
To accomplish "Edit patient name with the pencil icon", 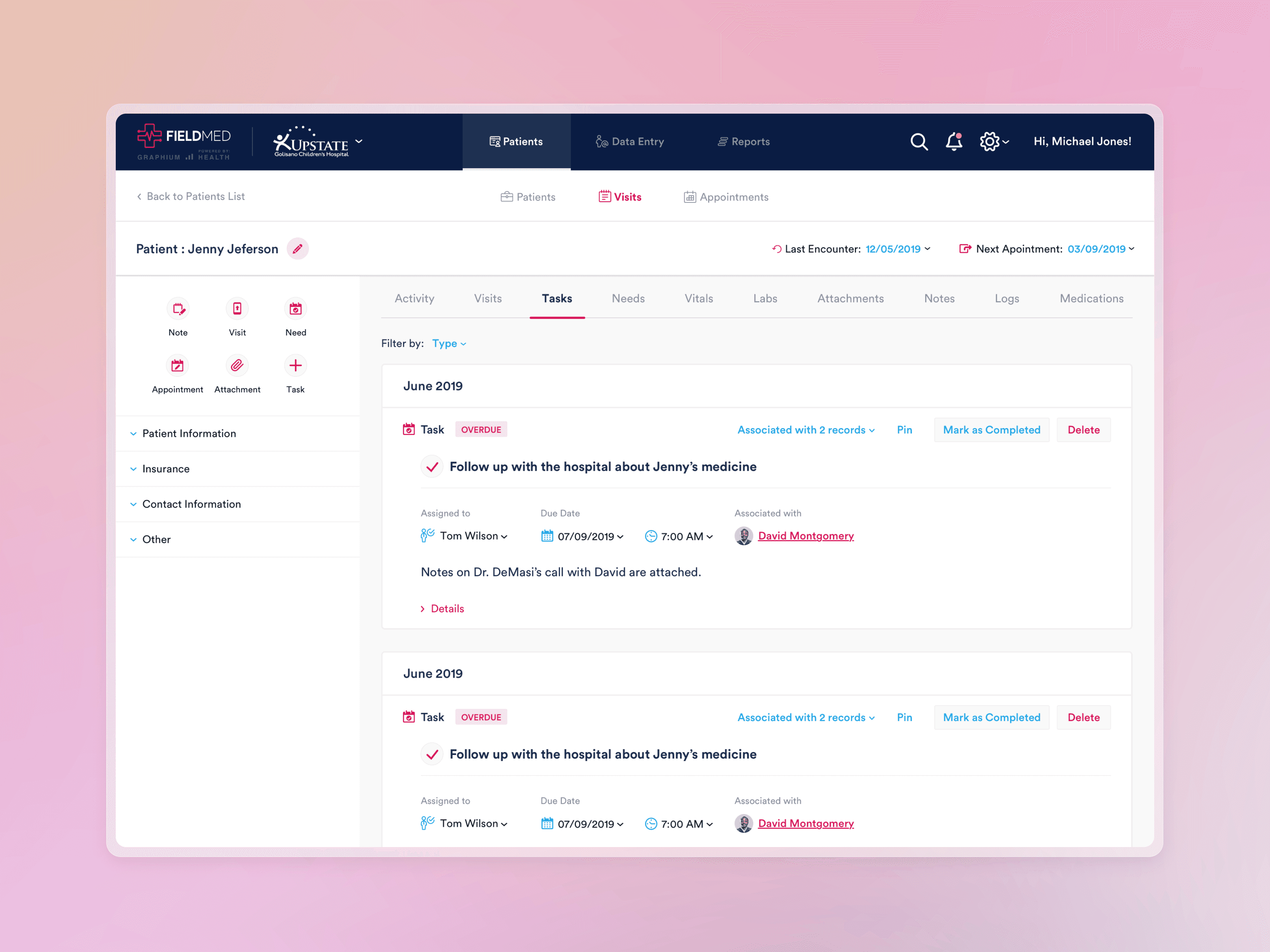I will pyautogui.click(x=298, y=248).
